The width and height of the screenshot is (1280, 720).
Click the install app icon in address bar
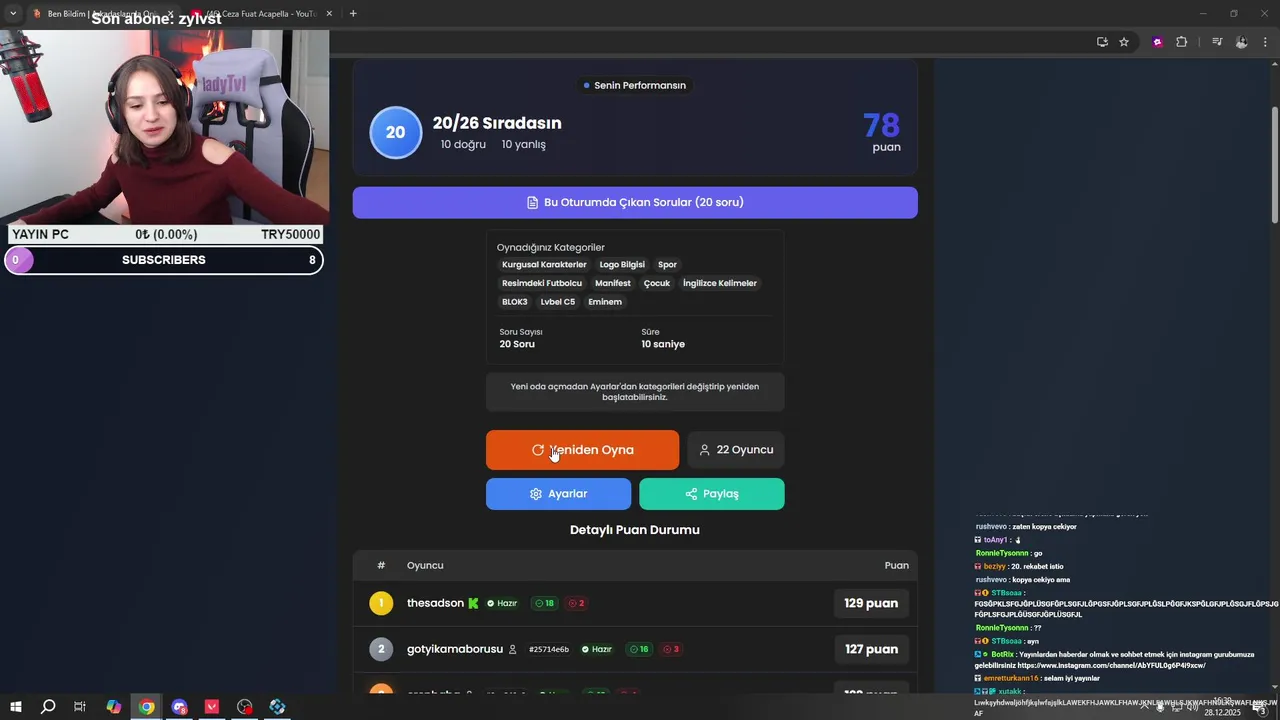tap(1102, 42)
